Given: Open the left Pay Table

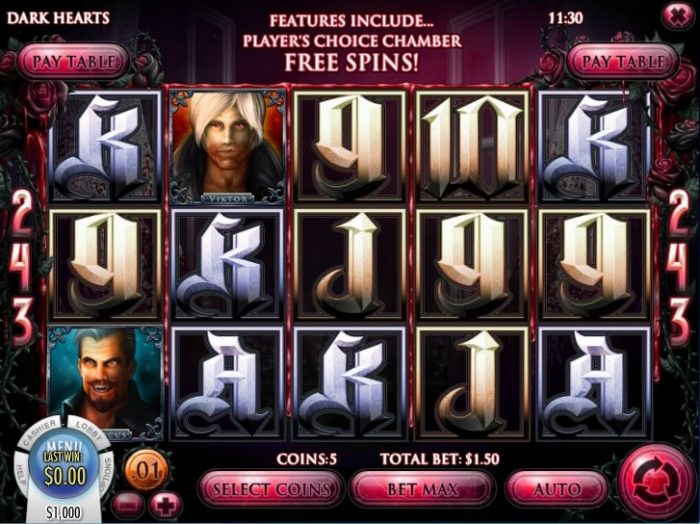Looking at the screenshot, I should [74, 61].
